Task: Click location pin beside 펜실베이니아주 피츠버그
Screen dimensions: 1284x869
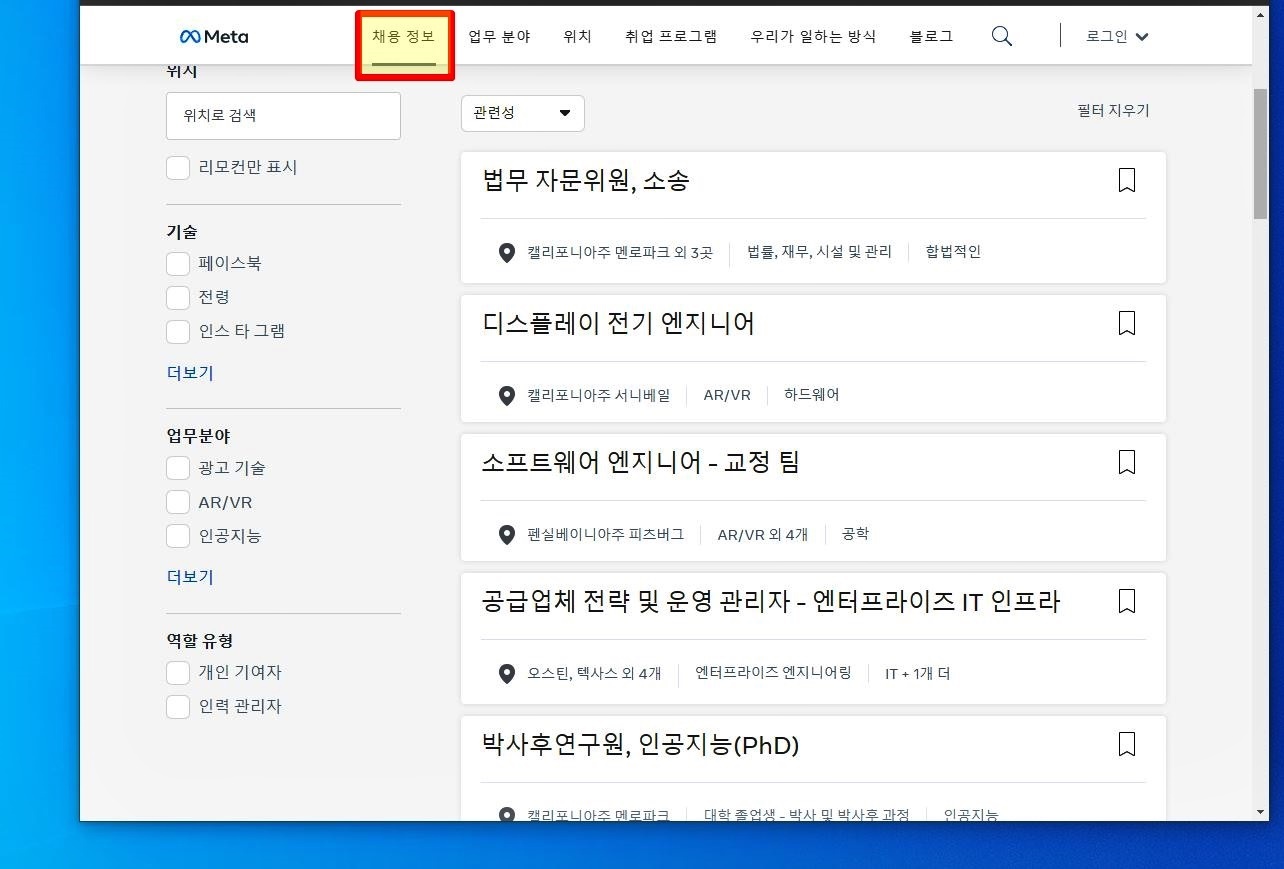Action: click(x=507, y=535)
